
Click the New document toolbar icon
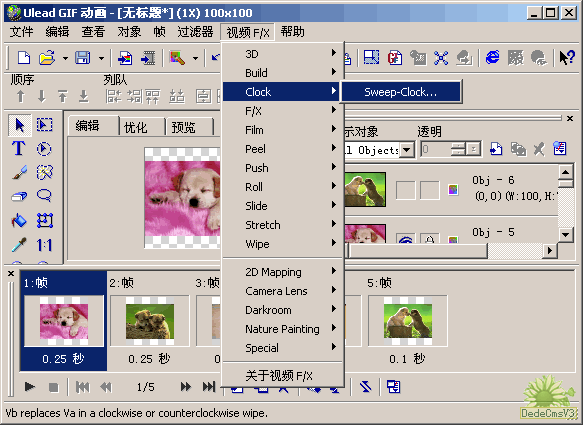24,58
